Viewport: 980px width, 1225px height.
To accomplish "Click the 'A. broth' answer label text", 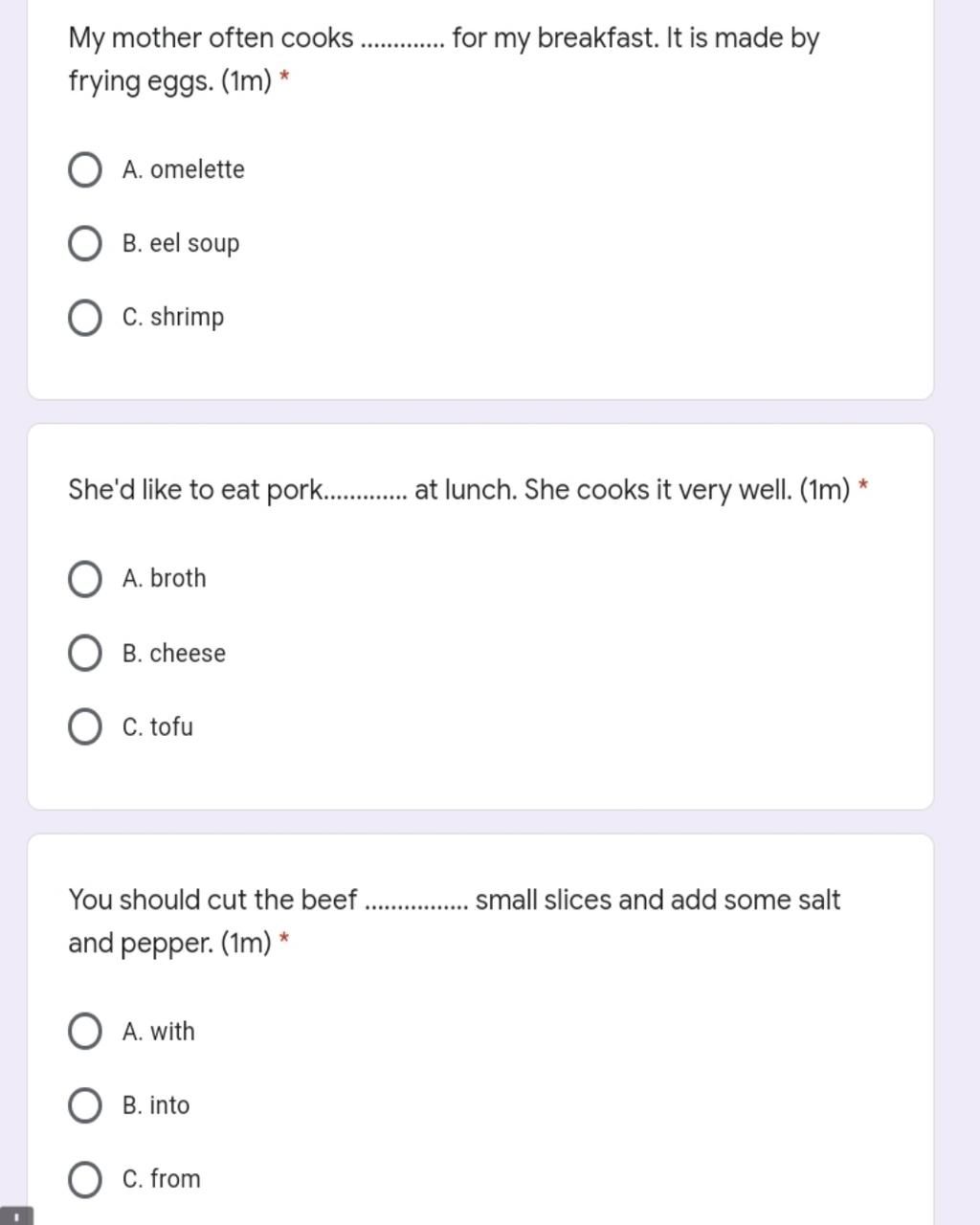I will [165, 579].
